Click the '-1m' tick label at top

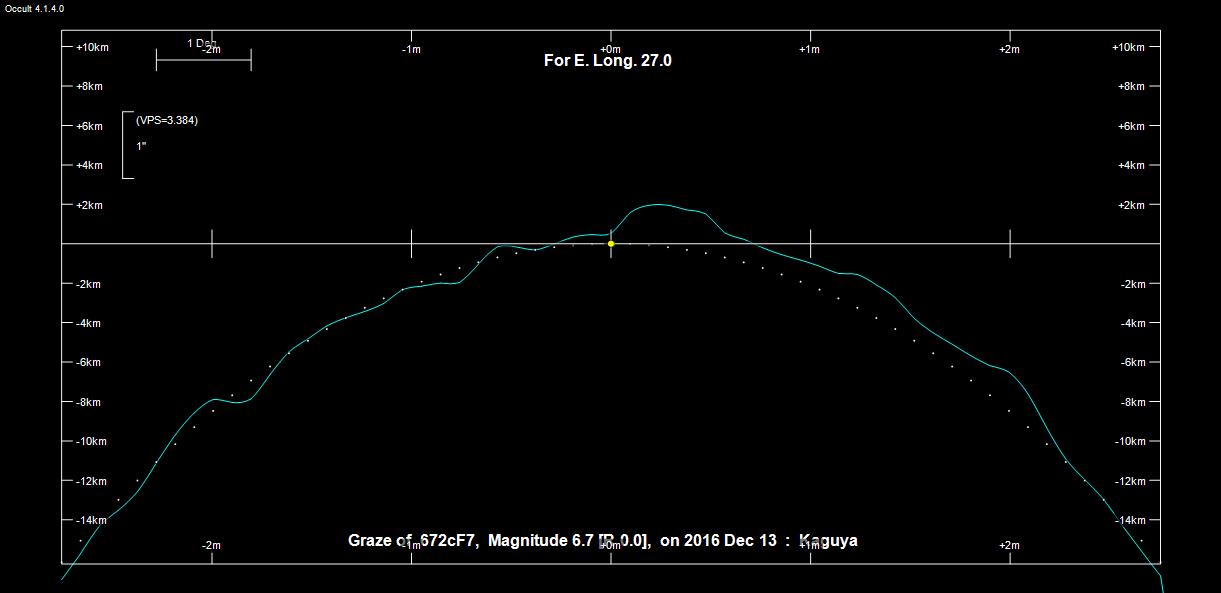pos(410,49)
